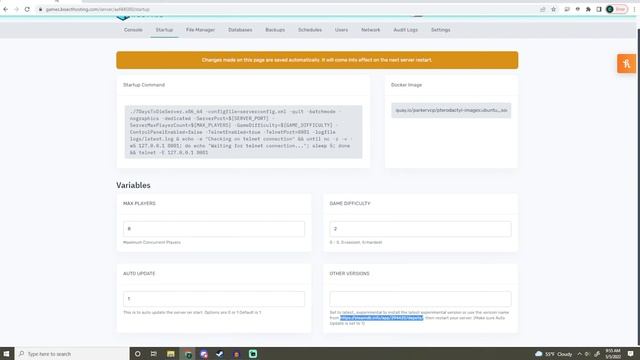Click the Docker Image value field
Screen dimensions: 640x360
451,110
